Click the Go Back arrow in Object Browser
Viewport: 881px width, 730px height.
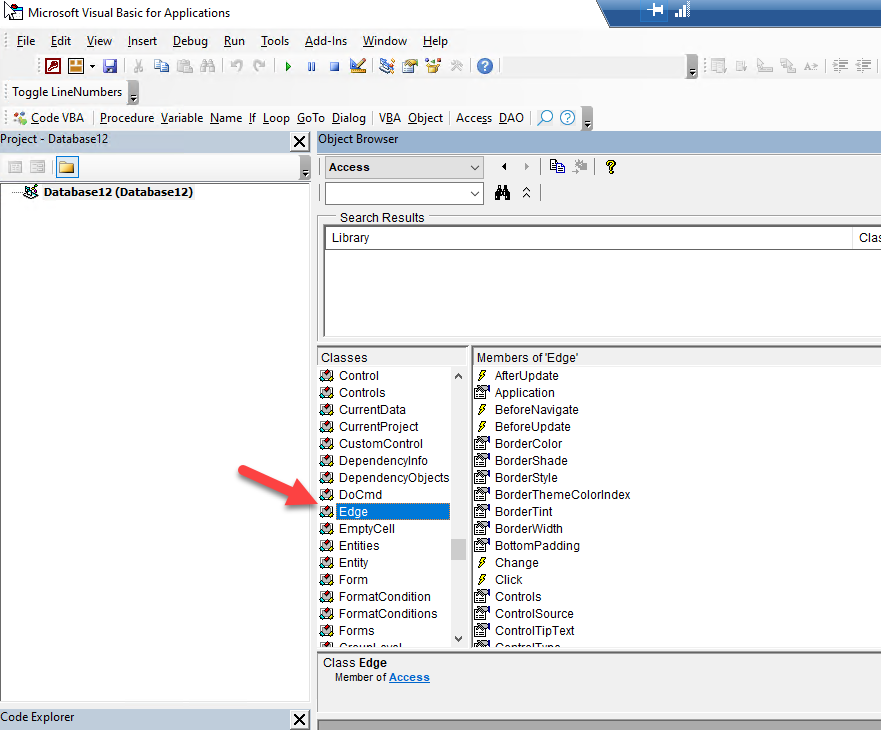tap(504, 166)
